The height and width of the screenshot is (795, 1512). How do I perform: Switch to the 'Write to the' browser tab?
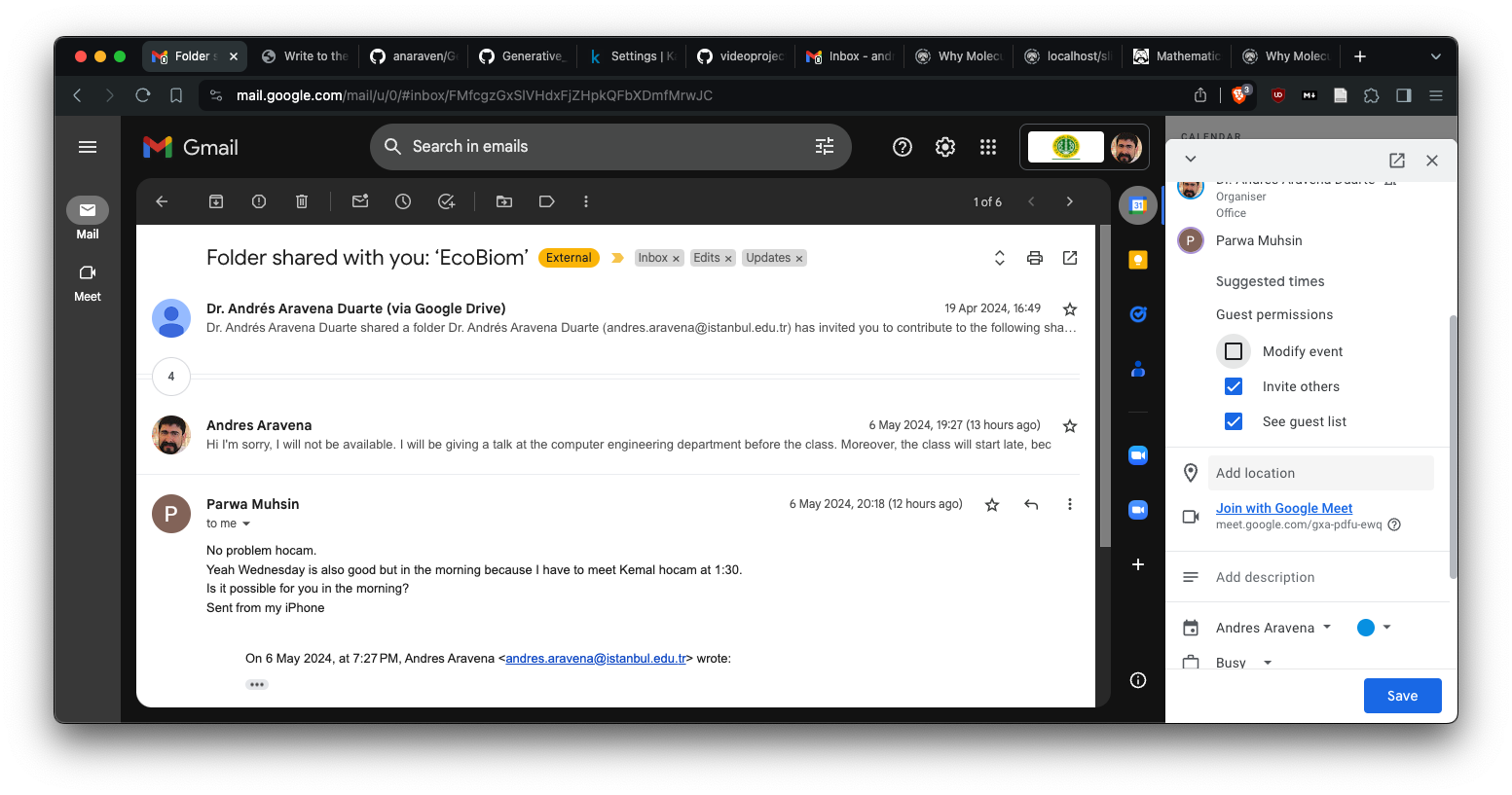pos(305,56)
